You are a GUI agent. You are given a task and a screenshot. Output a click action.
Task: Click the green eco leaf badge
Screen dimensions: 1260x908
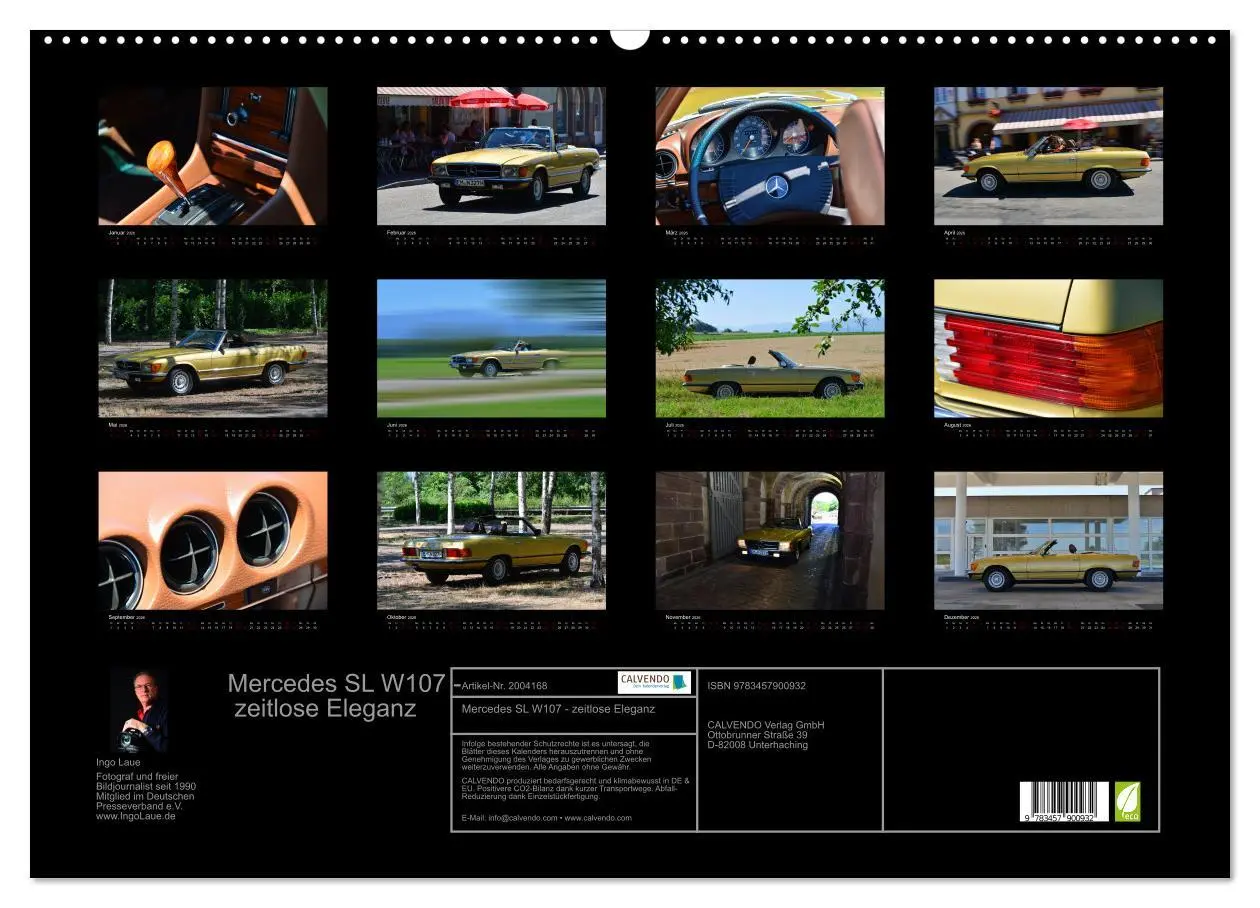(1127, 802)
